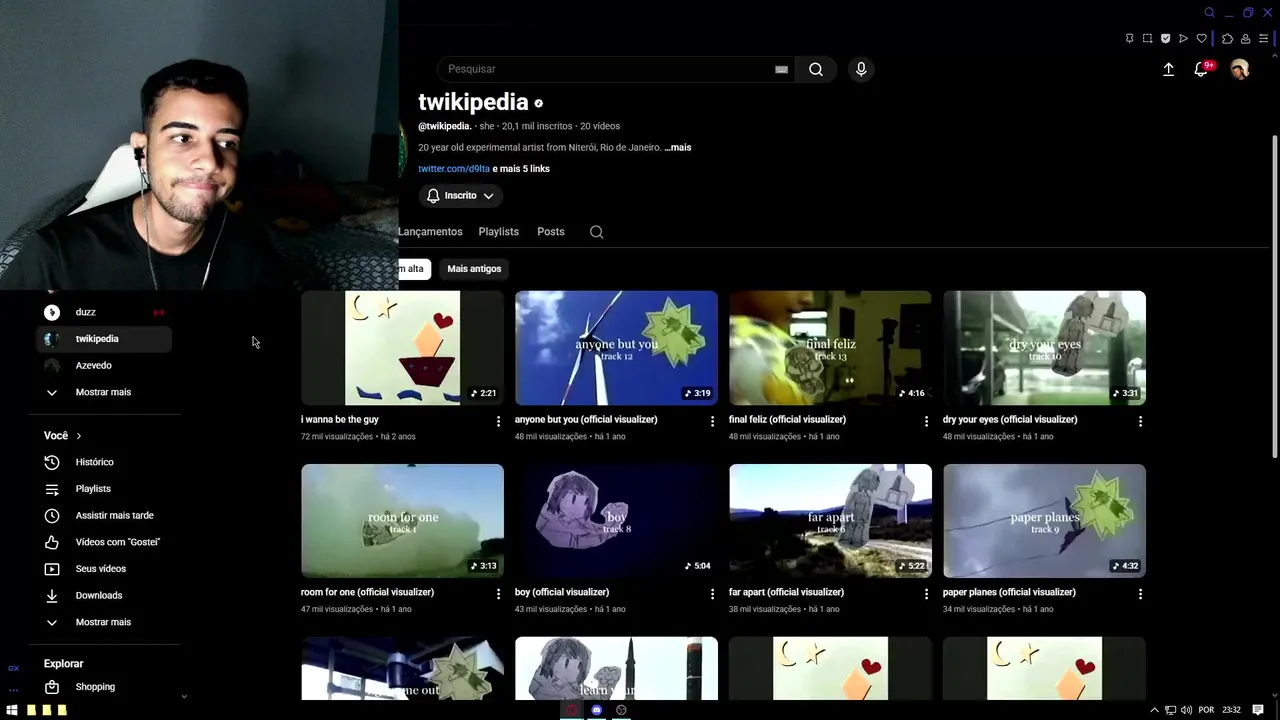The width and height of the screenshot is (1280, 720).
Task: Open options menu for 'final feliz' video
Action: 926,422
